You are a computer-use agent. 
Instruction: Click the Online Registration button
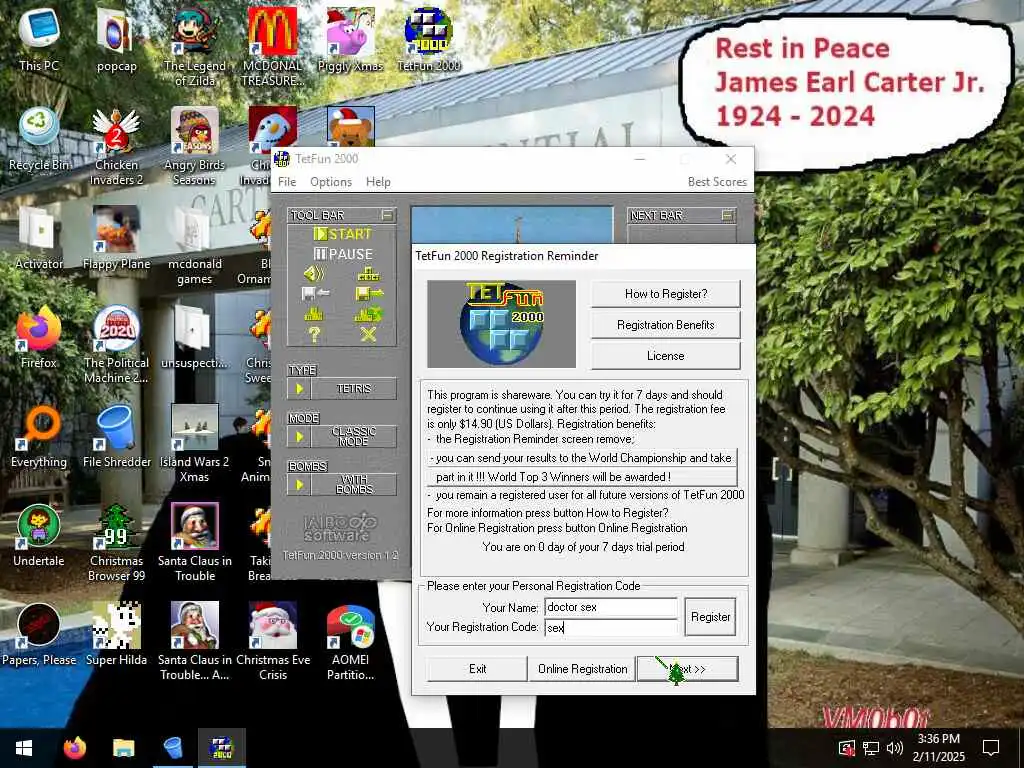click(583, 669)
